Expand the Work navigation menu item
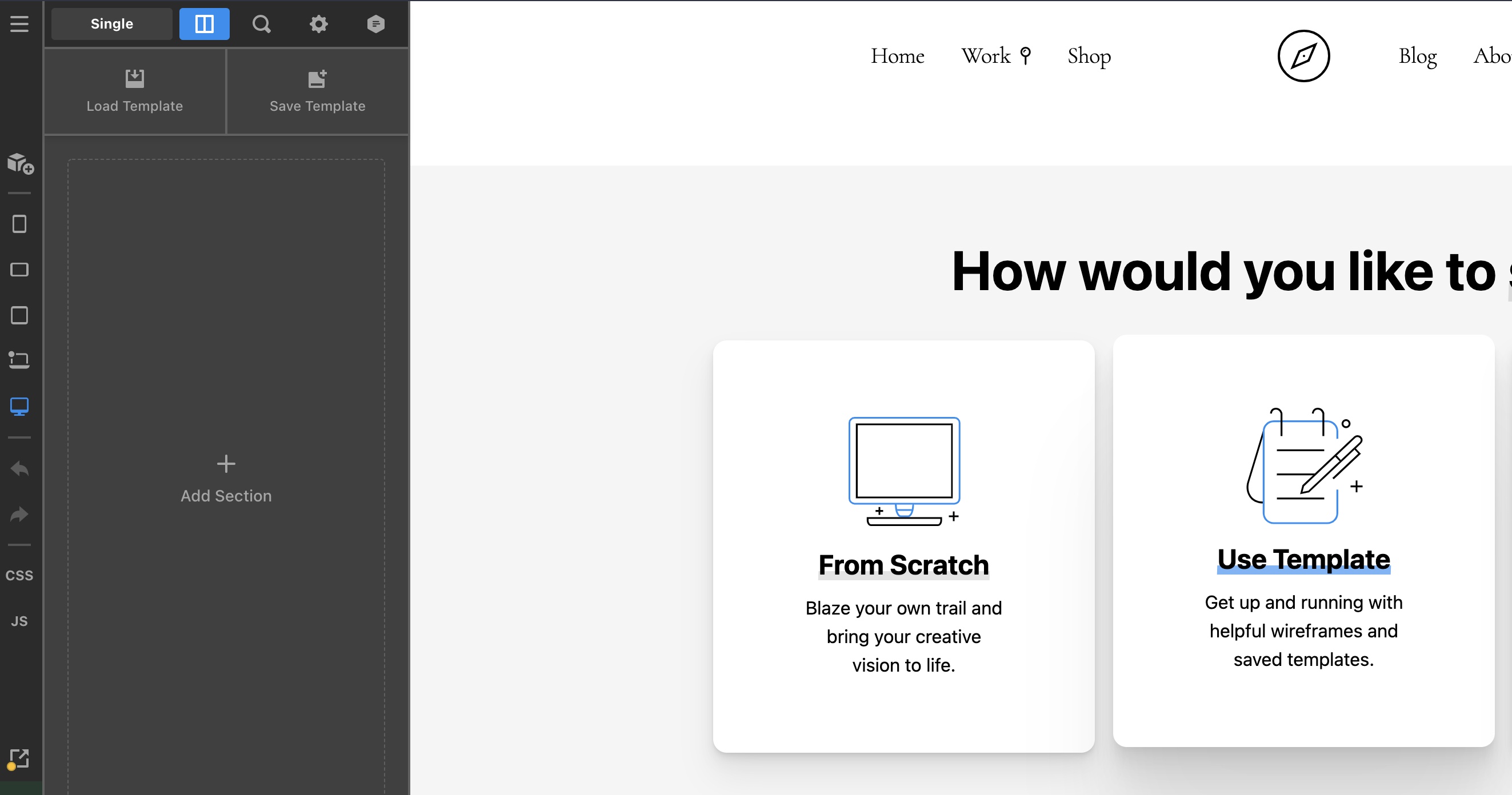The image size is (1512, 795). [x=995, y=57]
